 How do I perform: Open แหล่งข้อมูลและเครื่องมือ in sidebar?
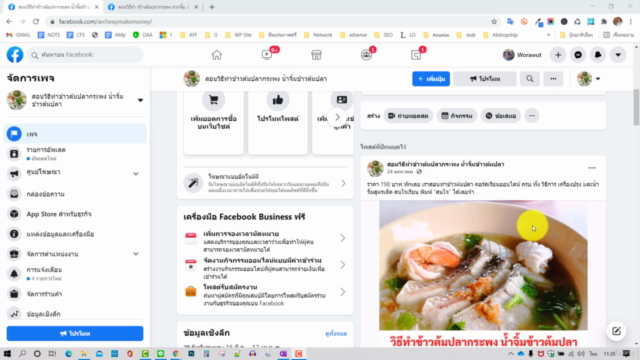click(x=76, y=234)
